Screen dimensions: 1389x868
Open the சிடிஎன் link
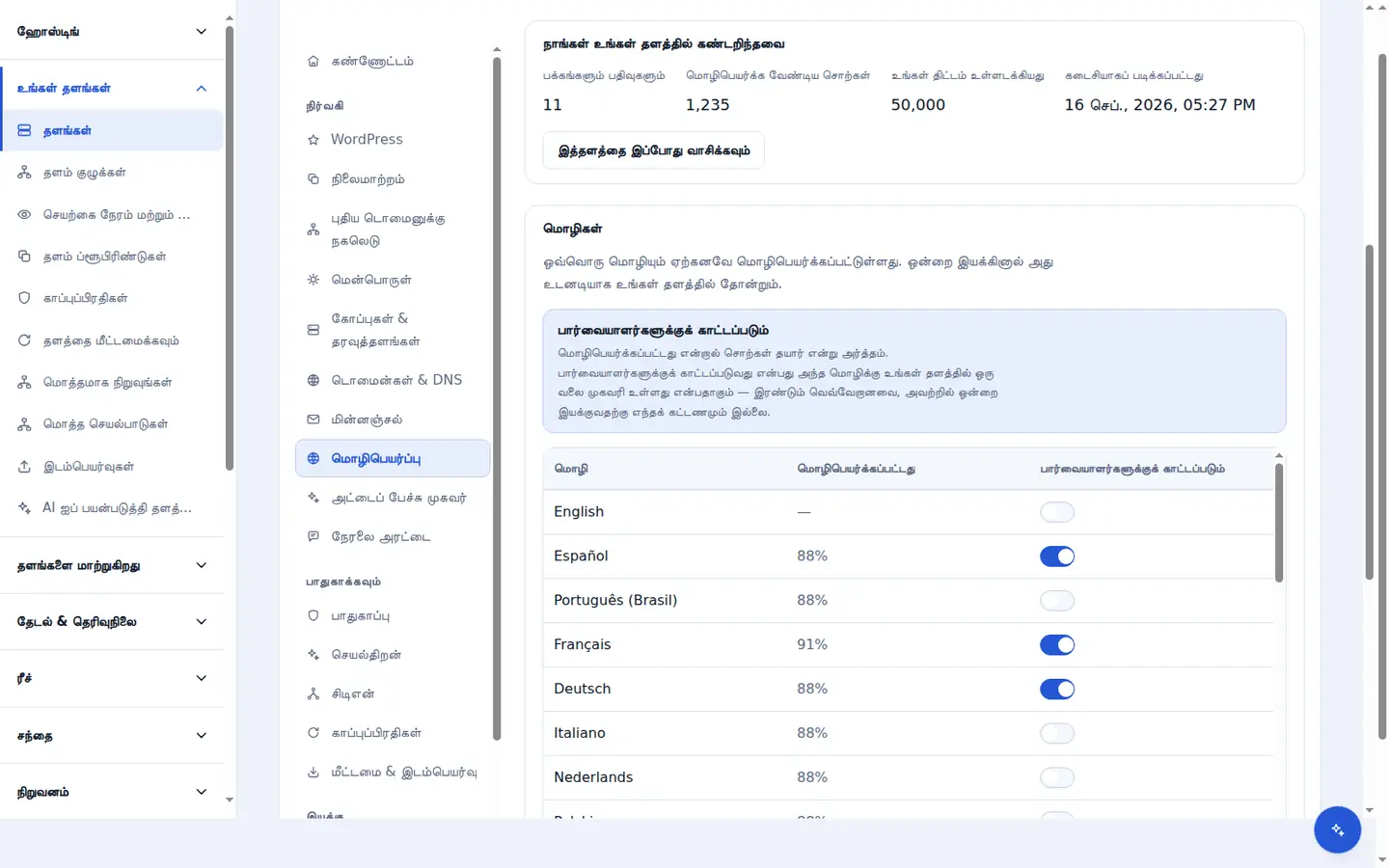(x=393, y=693)
